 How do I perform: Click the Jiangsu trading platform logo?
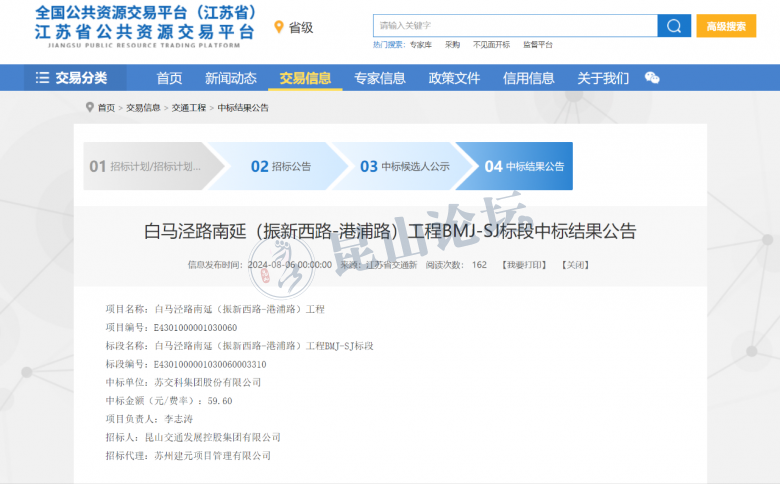pos(143,24)
